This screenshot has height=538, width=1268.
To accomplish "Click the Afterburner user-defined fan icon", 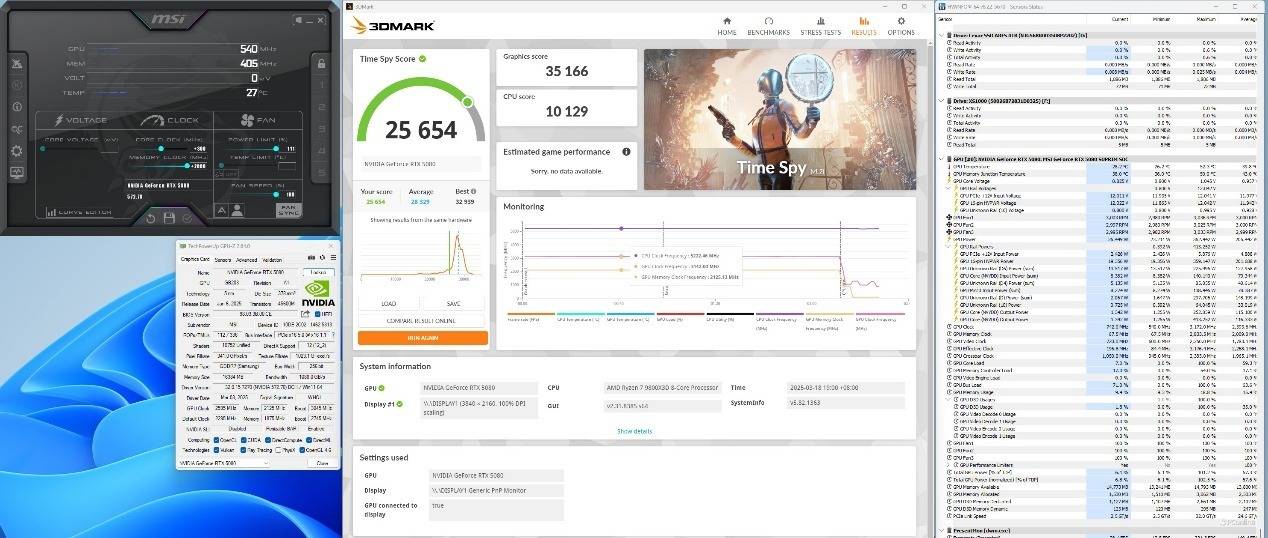I will pyautogui.click(x=237, y=211).
